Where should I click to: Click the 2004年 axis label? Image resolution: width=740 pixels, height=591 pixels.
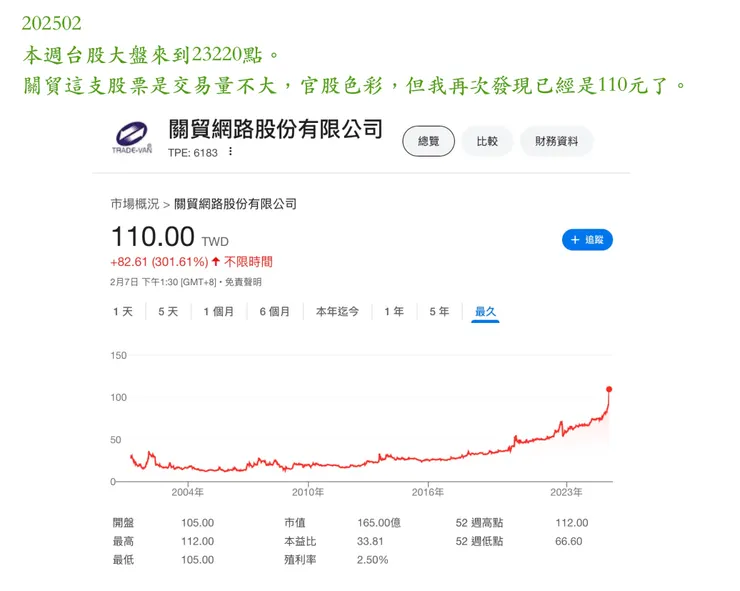tap(187, 492)
